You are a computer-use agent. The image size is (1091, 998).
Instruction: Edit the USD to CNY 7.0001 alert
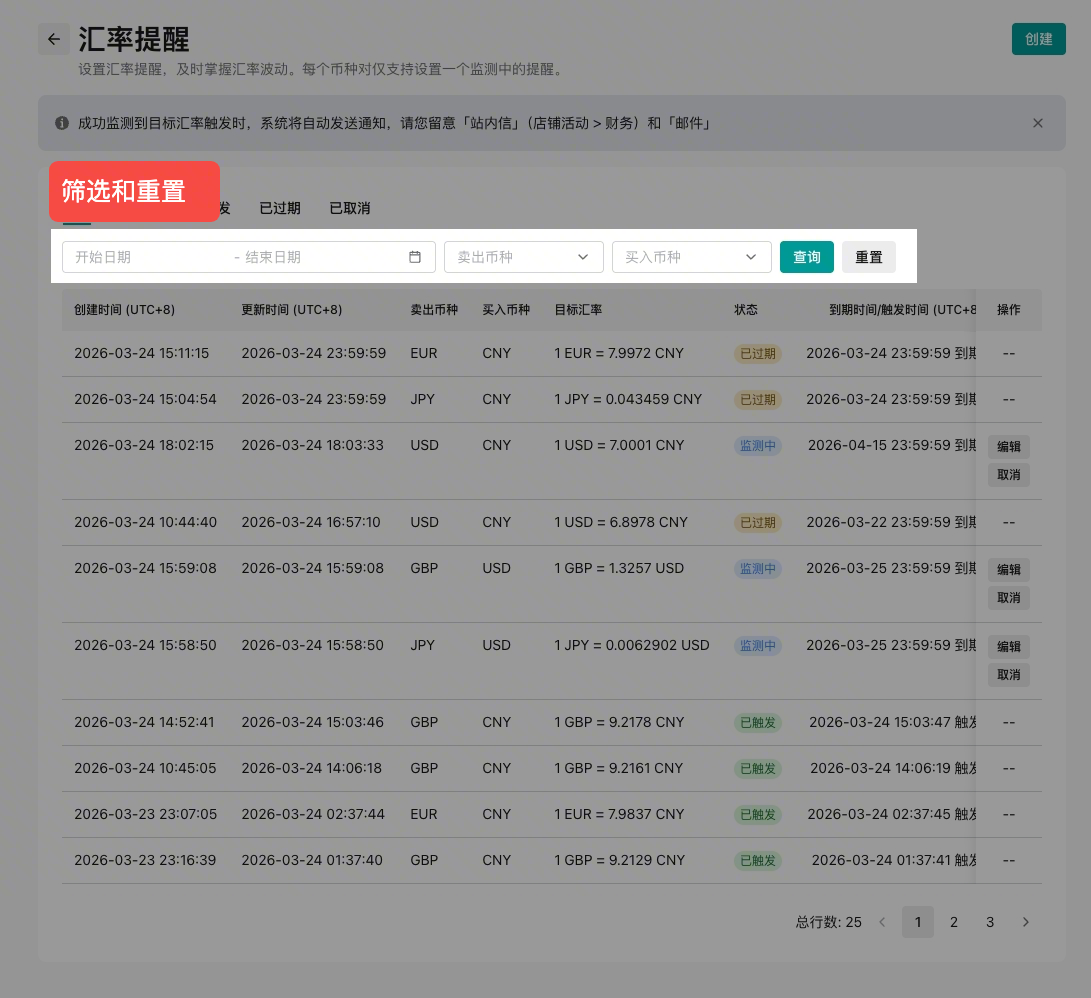[1008, 447]
